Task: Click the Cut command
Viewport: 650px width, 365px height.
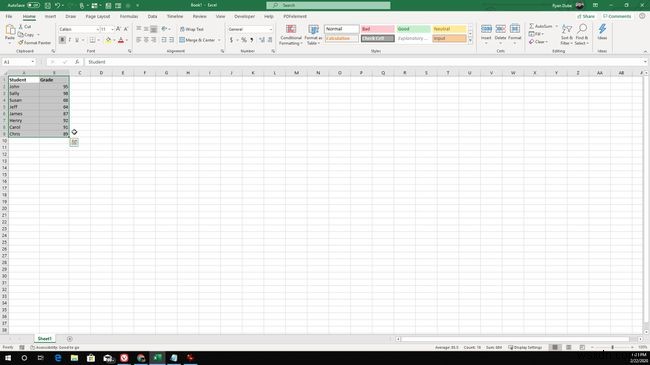Action: tap(25, 27)
